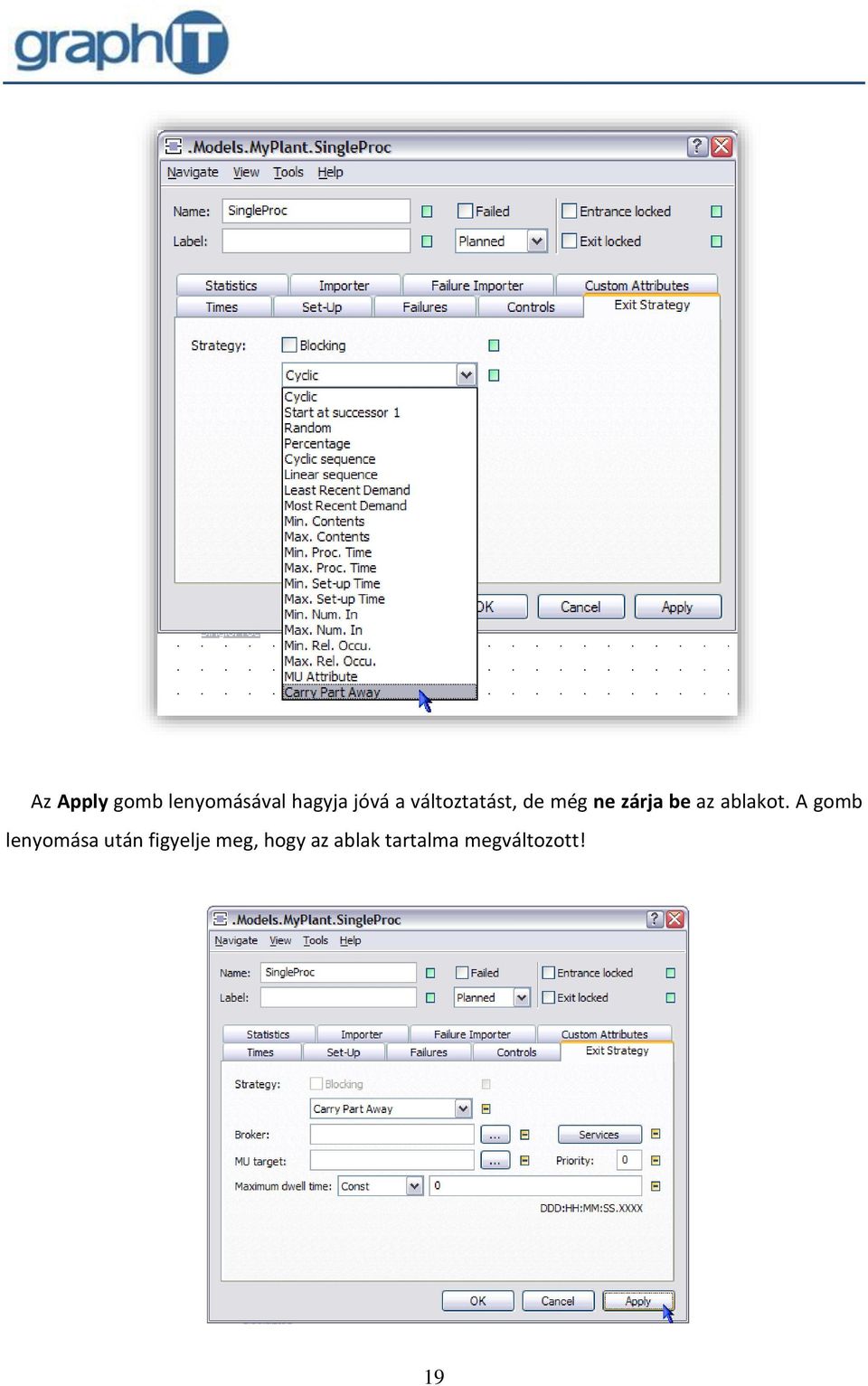868x1386 pixels.
Task: Toggle the square beside the Priority field
Action: (656, 1160)
